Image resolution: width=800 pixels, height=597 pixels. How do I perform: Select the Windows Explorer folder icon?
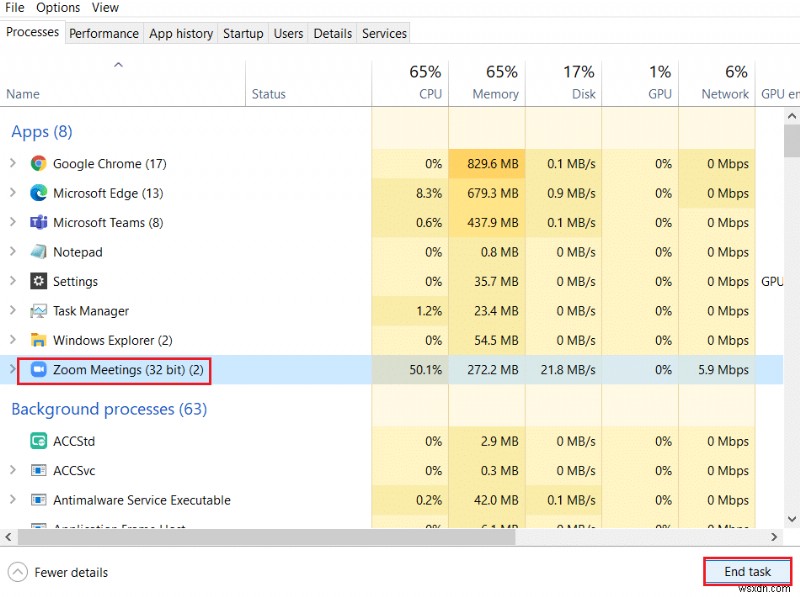tap(38, 340)
